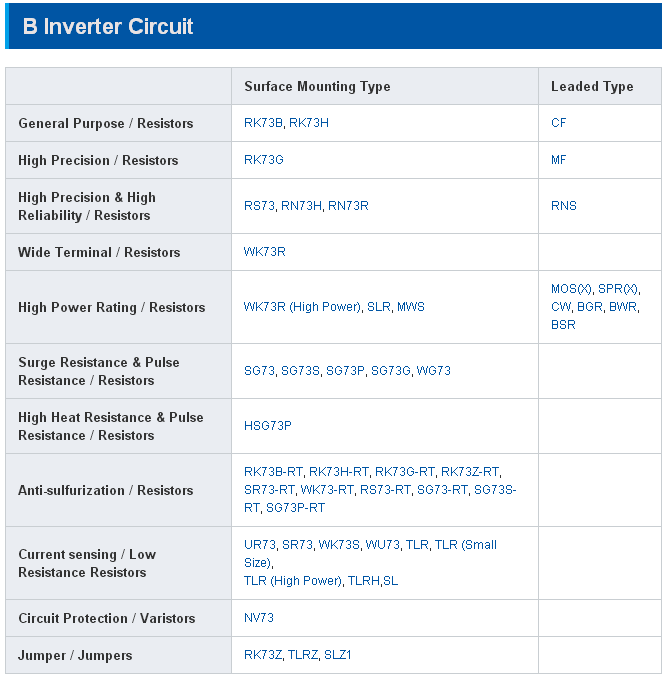Click the RN73H resistor link
665x678 pixels.
click(301, 206)
